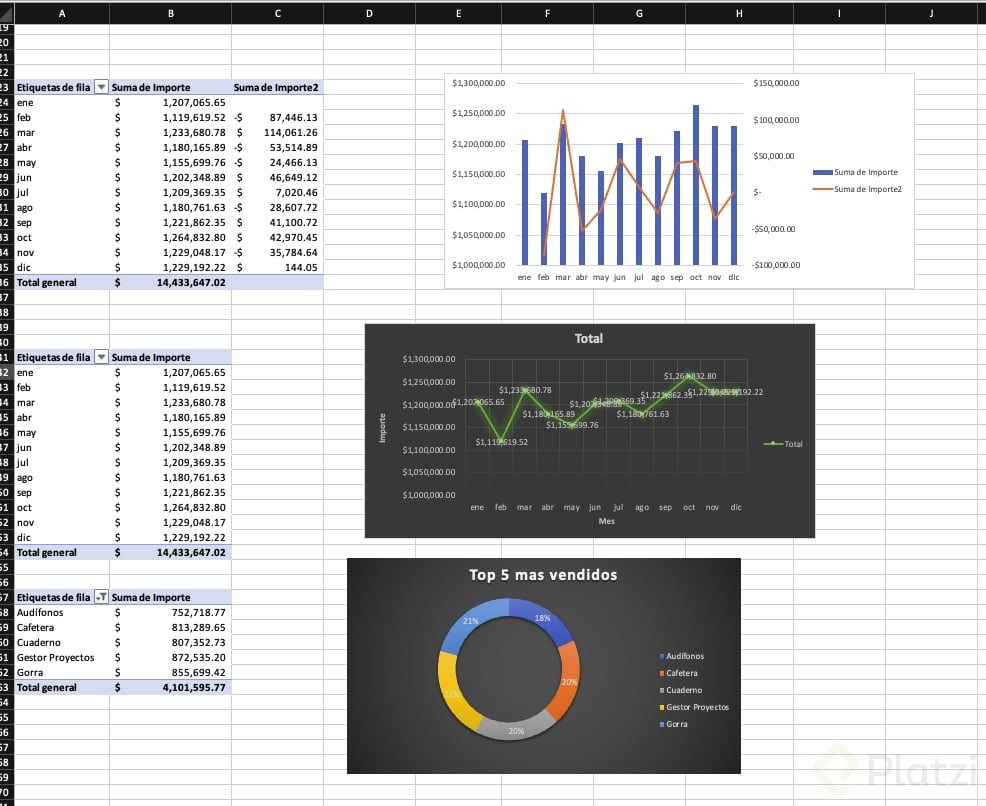Click the 4,101,595.77 total cell
The width and height of the screenshot is (986, 806).
170,687
